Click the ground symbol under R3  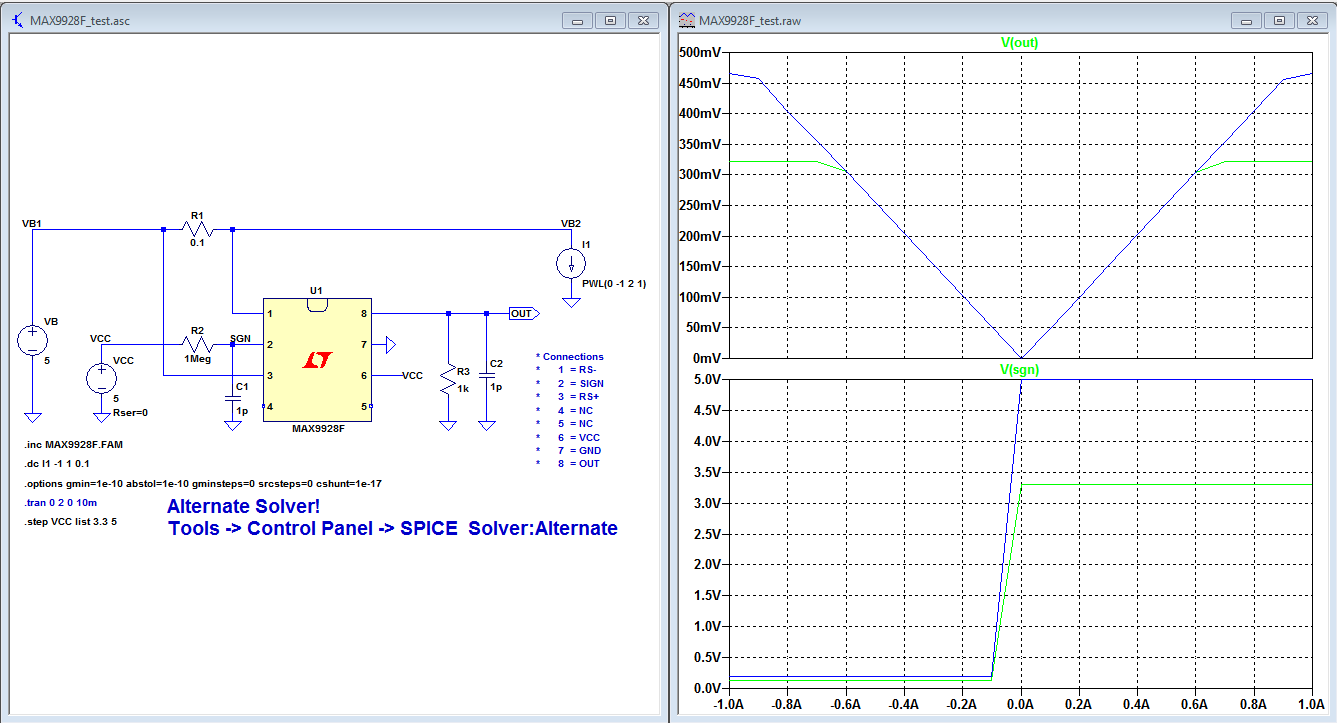(x=448, y=425)
